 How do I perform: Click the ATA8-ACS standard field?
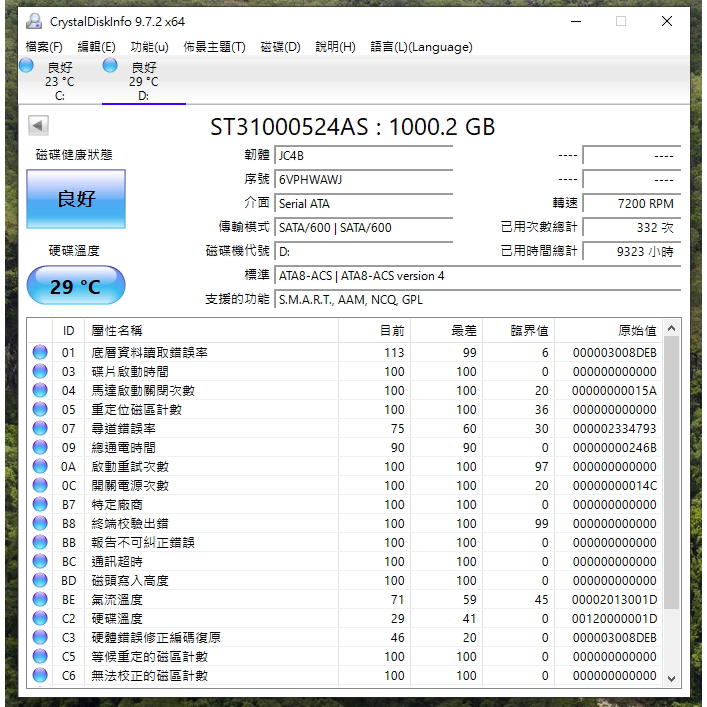tap(477, 275)
